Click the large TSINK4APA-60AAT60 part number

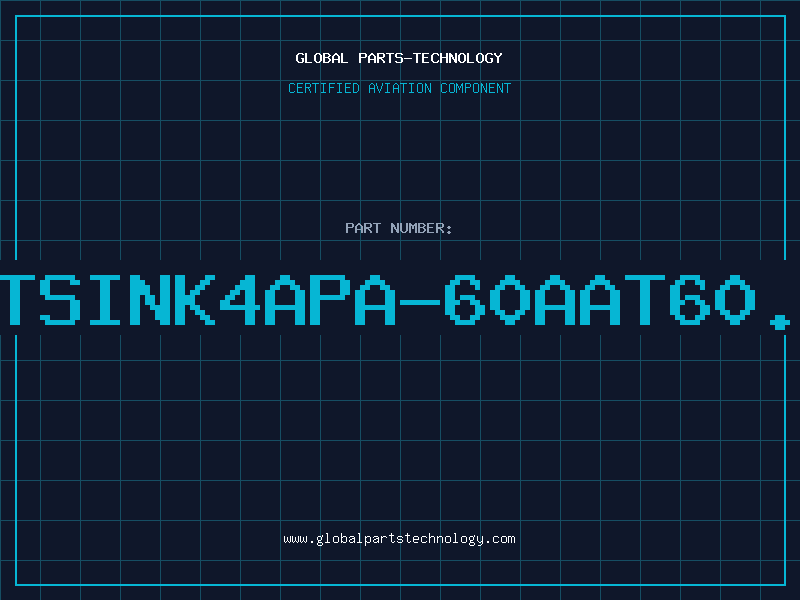click(395, 300)
